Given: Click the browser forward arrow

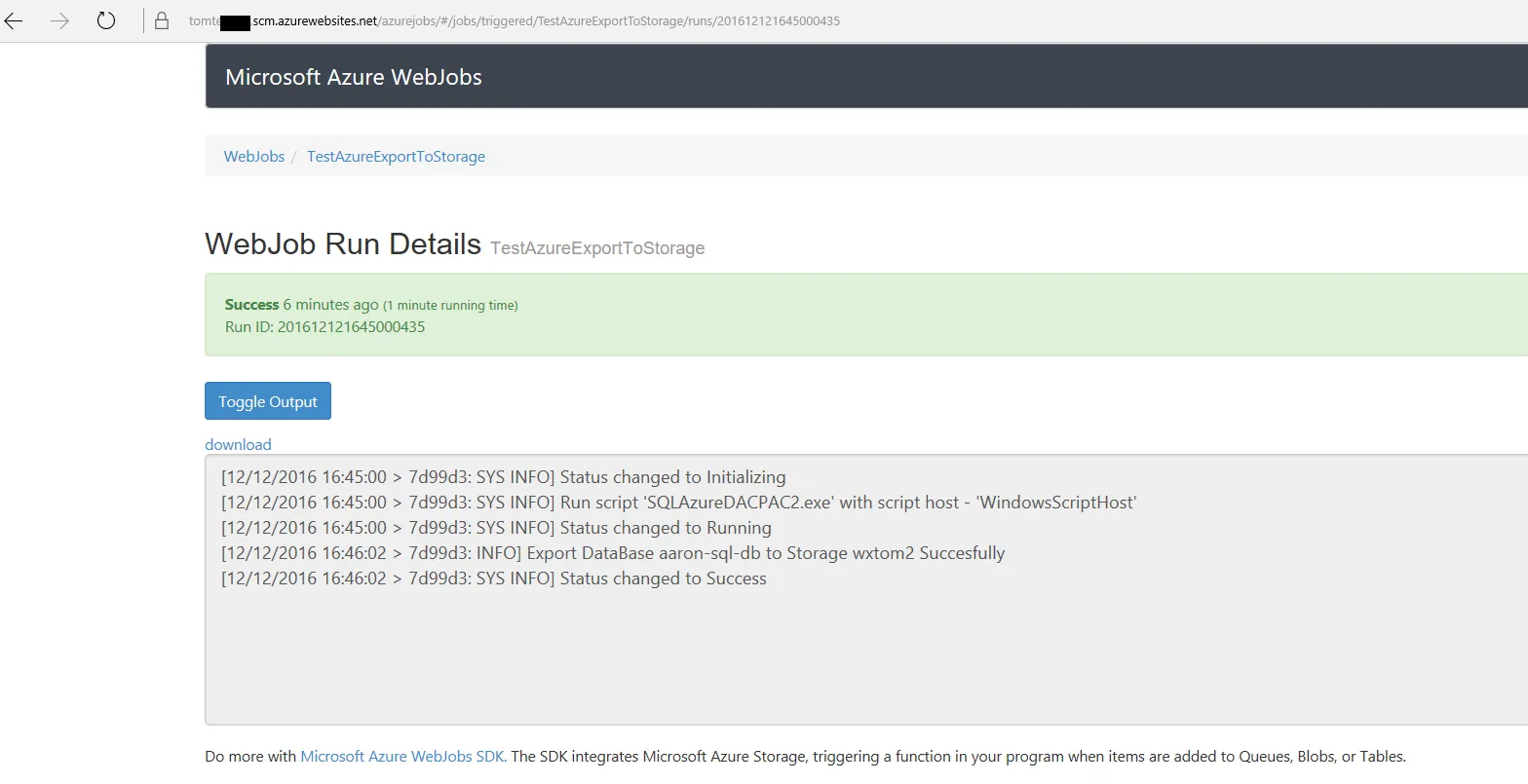Looking at the screenshot, I should click(x=59, y=20).
